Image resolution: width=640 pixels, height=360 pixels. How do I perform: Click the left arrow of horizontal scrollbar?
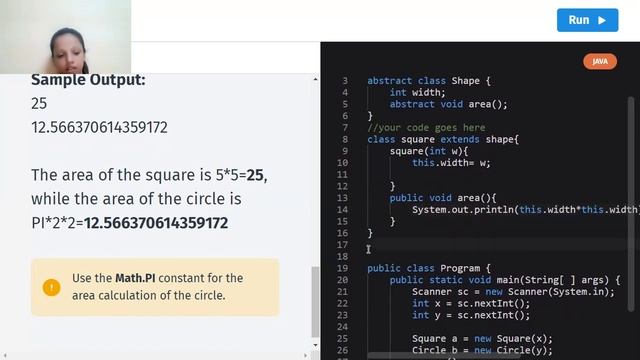tap(4, 356)
